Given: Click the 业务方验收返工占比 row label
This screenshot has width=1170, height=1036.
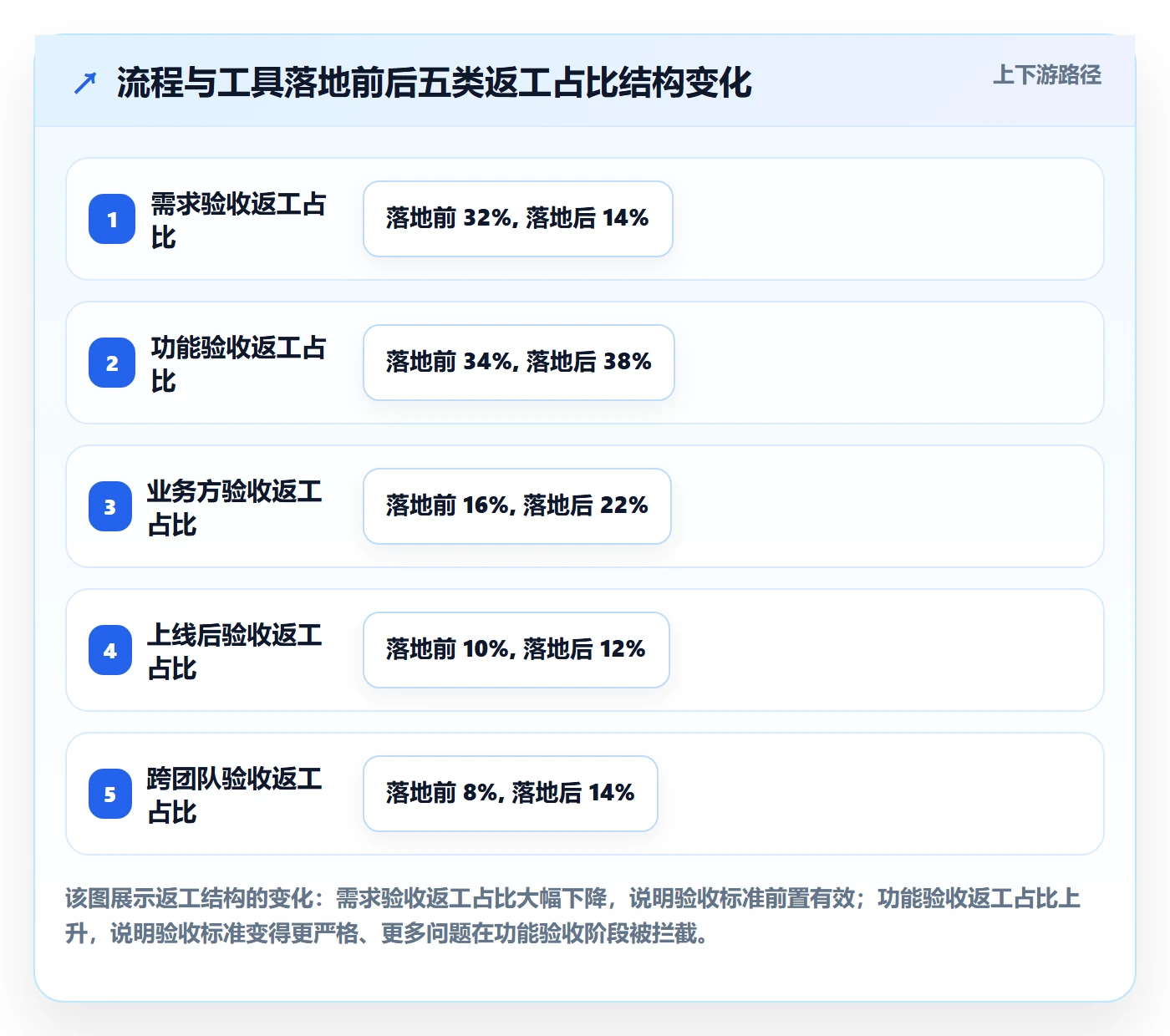Looking at the screenshot, I should click(x=235, y=507).
